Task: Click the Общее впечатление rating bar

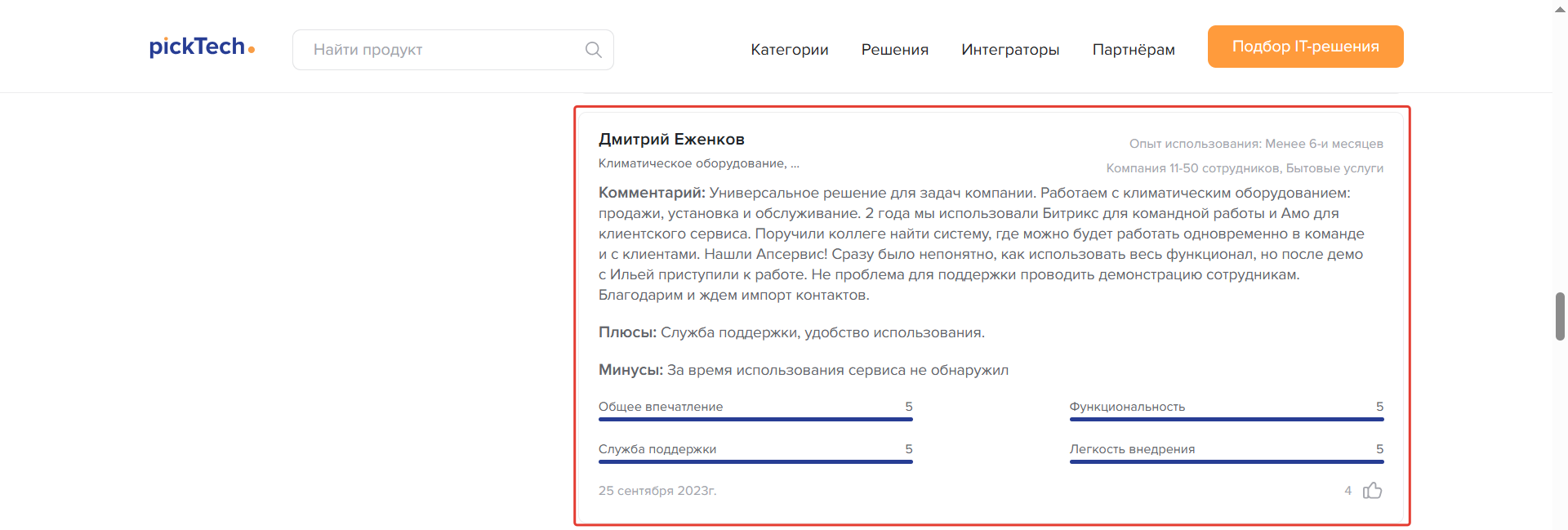Action: click(755, 419)
